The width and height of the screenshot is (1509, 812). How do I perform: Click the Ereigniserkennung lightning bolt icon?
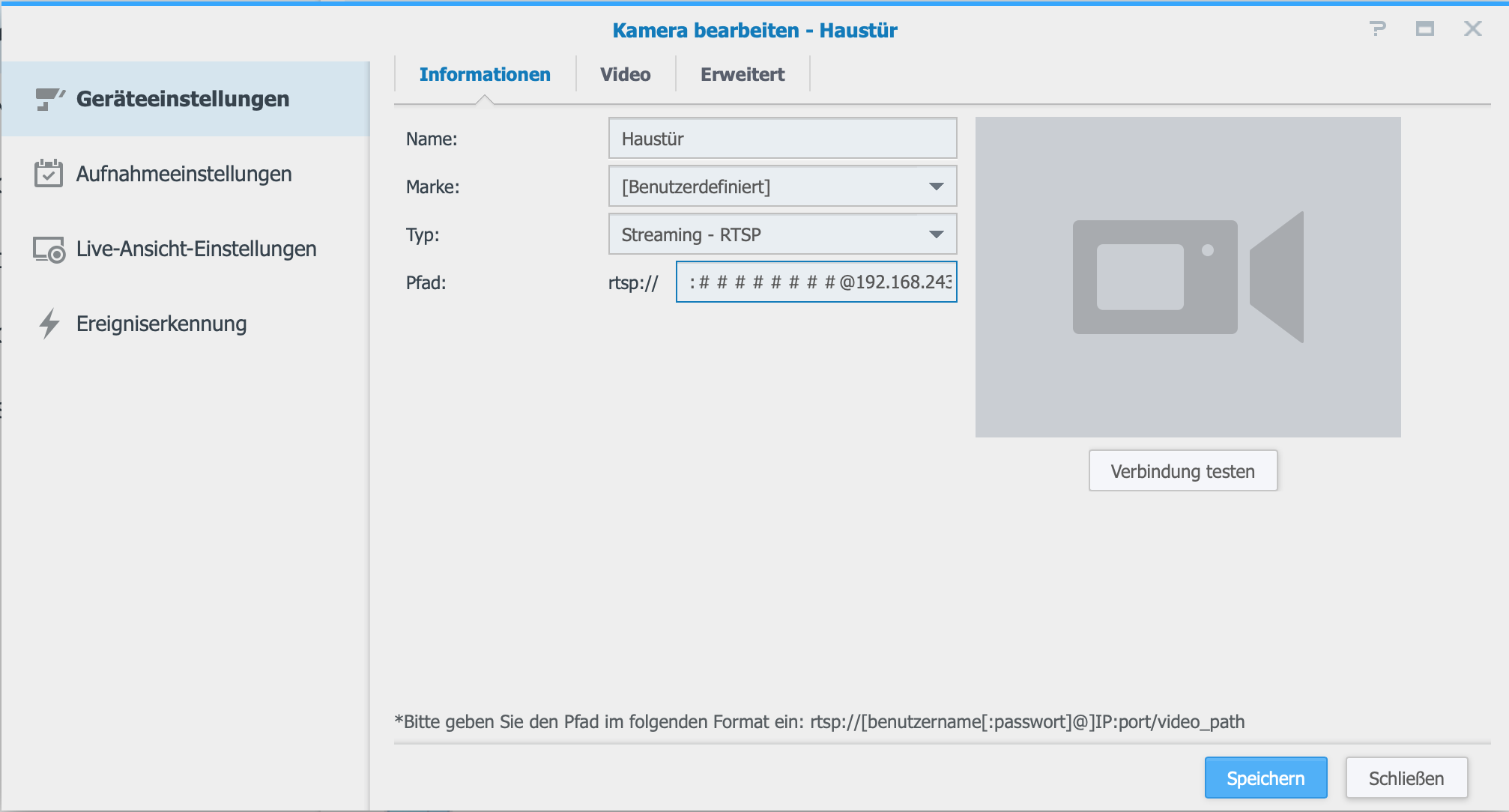pos(49,324)
